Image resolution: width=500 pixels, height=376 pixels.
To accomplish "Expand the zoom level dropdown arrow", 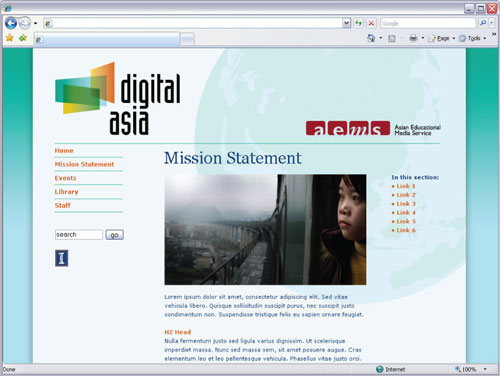I will pyautogui.click(x=485, y=369).
